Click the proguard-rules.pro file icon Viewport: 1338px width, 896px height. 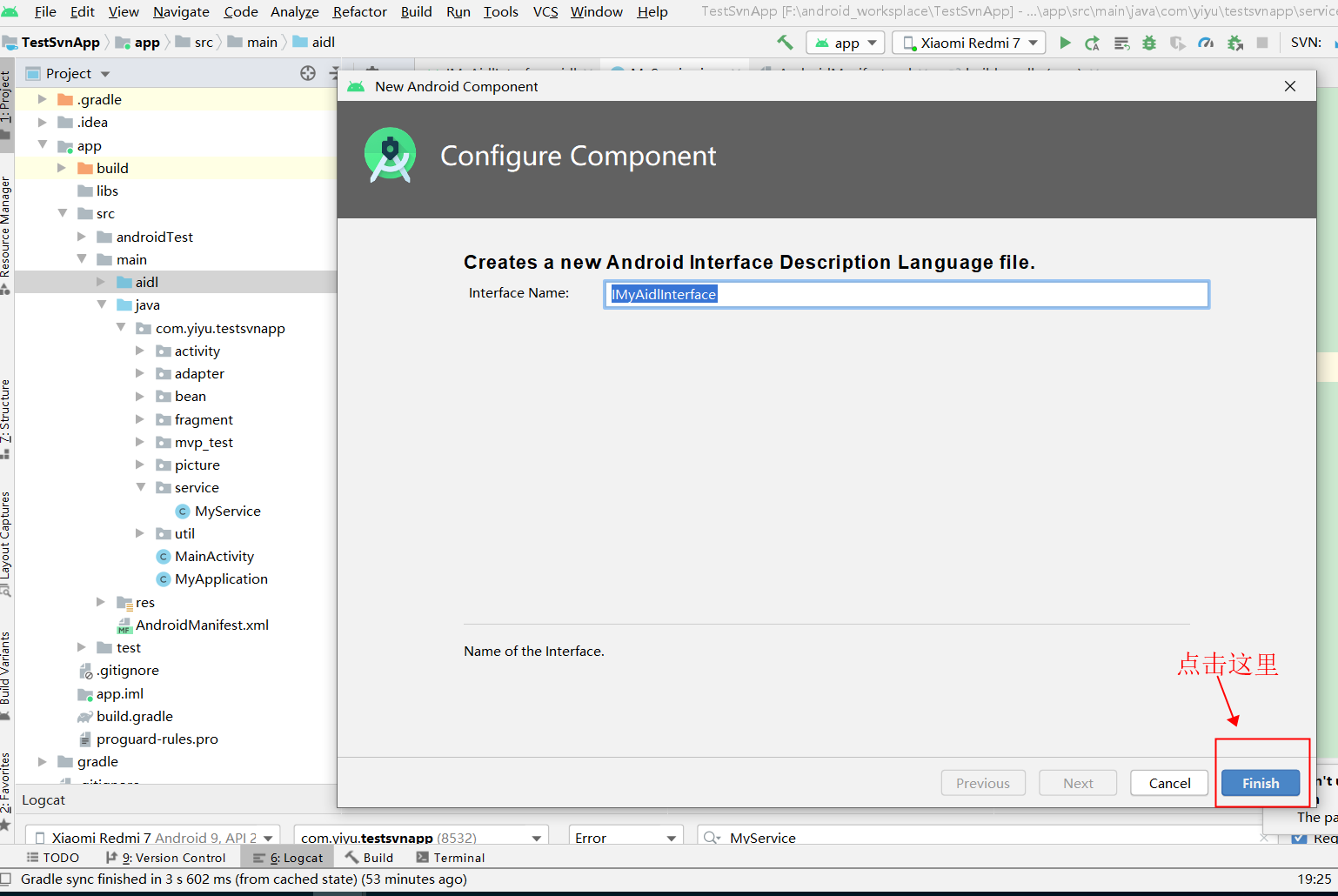coord(85,739)
